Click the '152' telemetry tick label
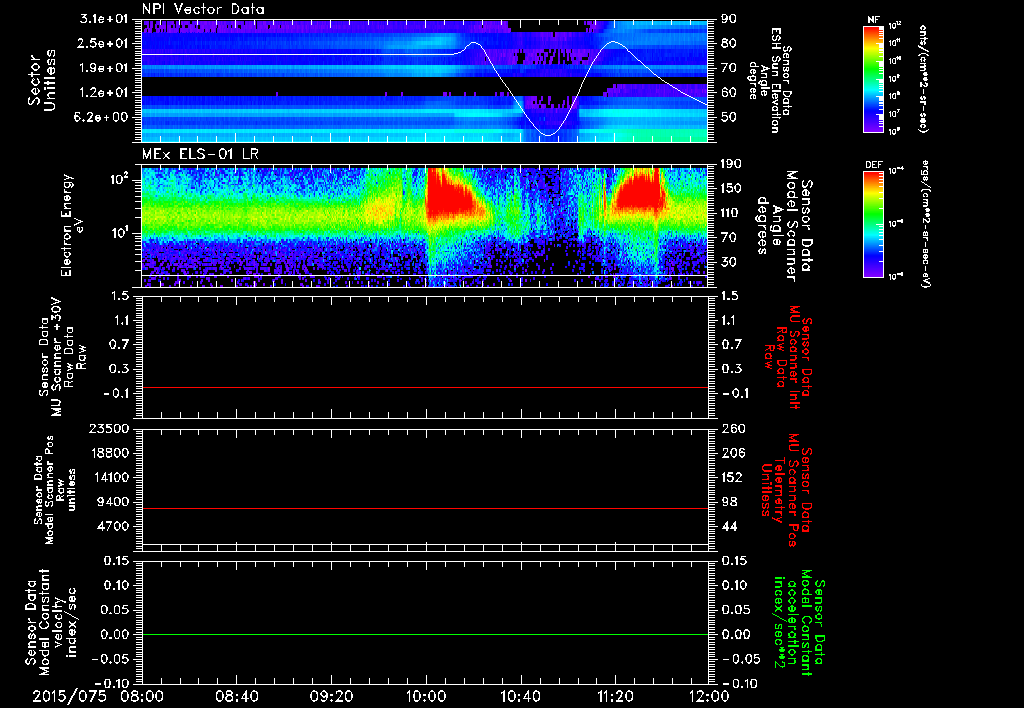The image size is (1024, 708). coord(731,477)
